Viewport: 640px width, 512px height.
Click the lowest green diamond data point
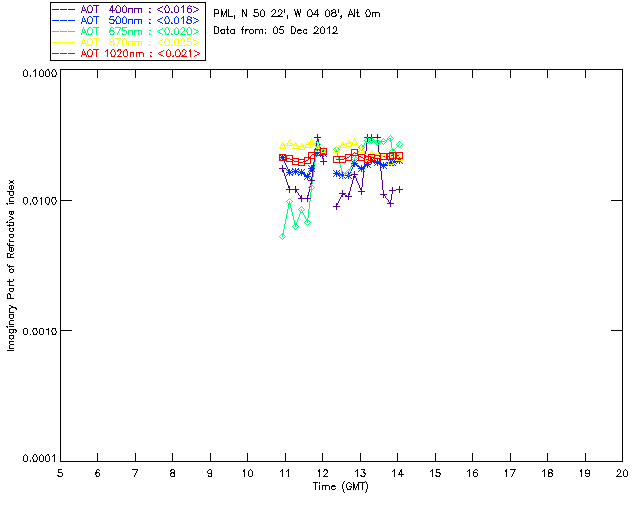coord(282,236)
